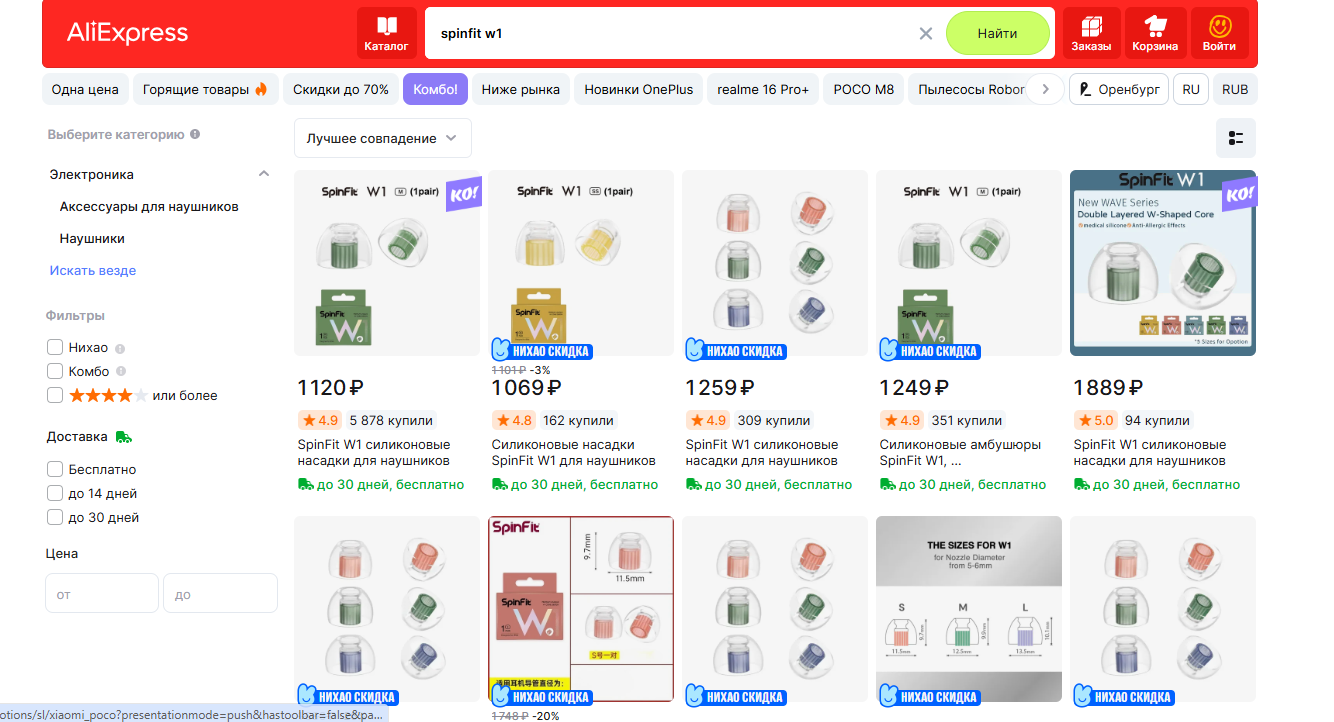Enable the Нихао filter checkbox

[x=55, y=347]
